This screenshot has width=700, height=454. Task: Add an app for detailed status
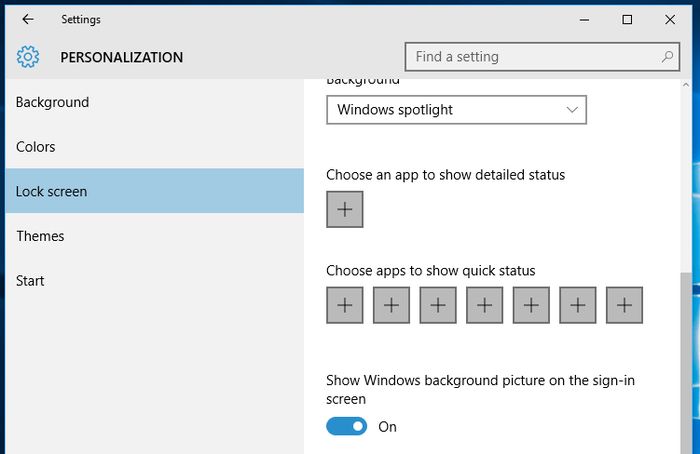tap(345, 210)
